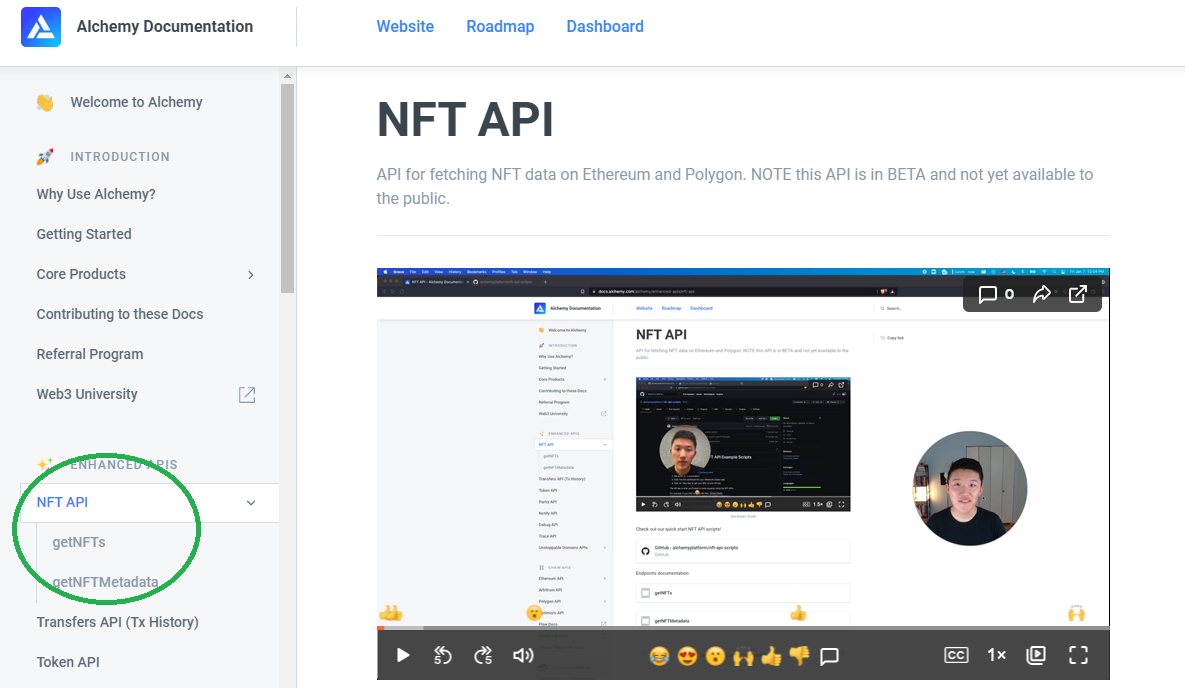
Task: Skip video forward five seconds
Action: (483, 655)
